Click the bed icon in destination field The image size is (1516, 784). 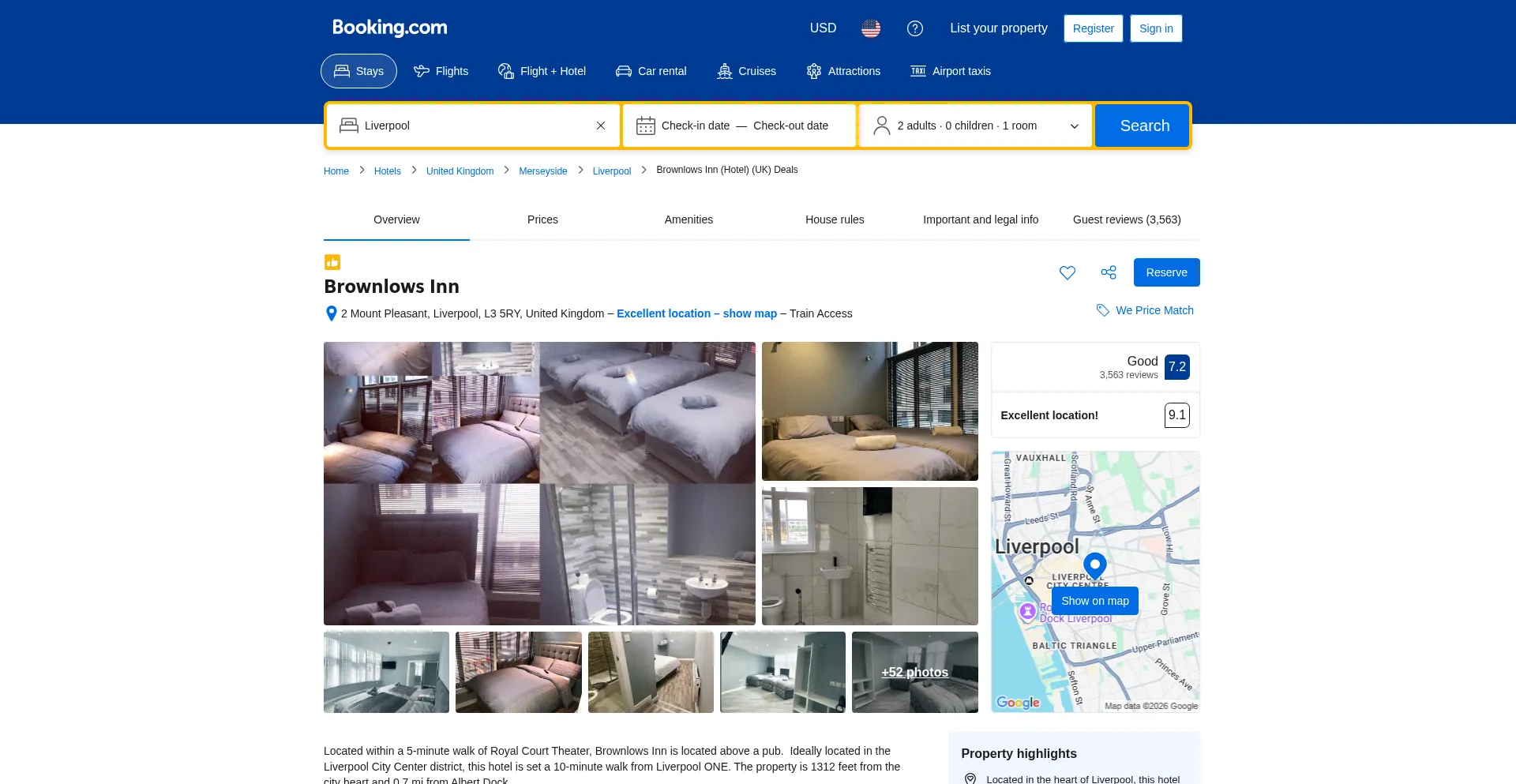click(349, 126)
